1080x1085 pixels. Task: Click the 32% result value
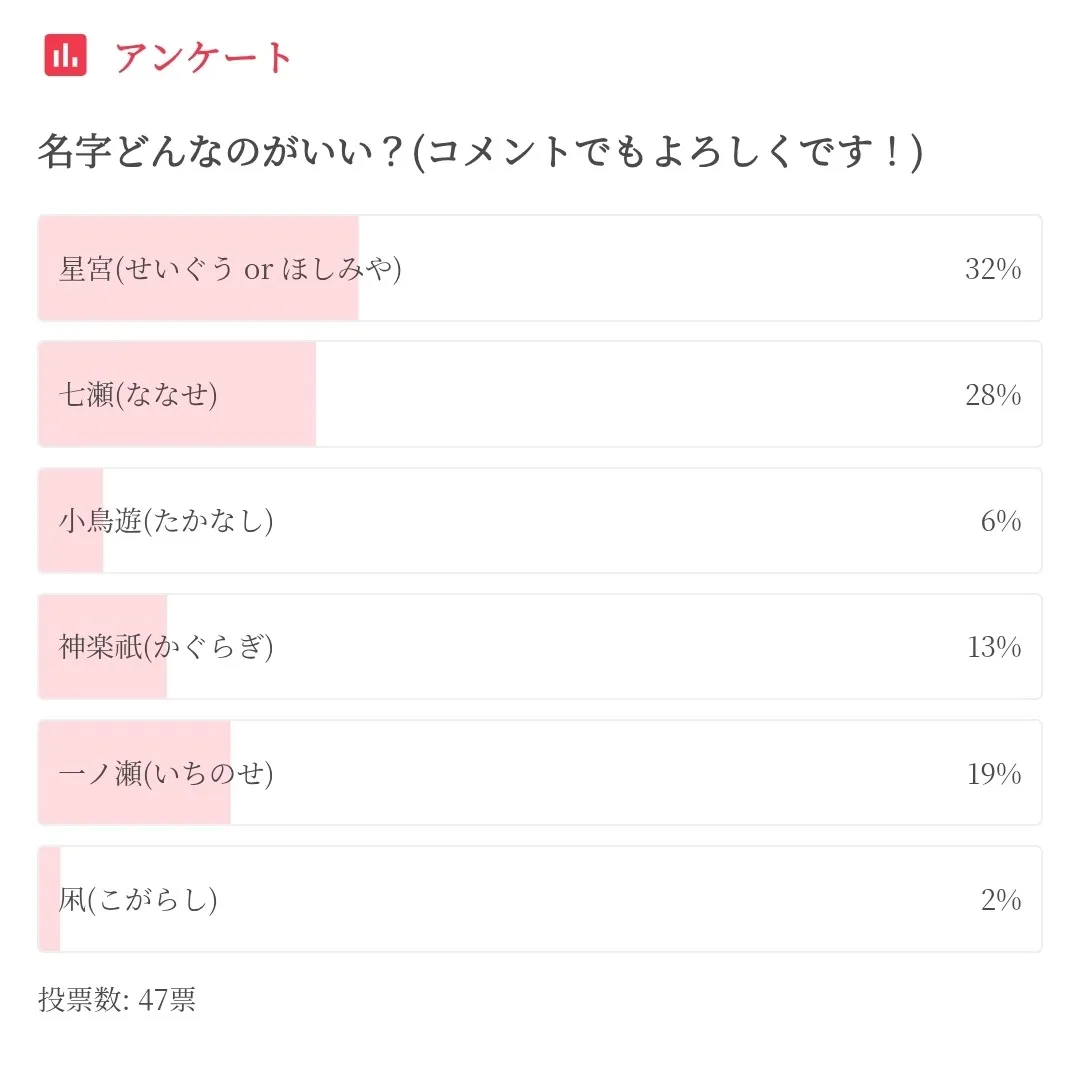[x=992, y=269]
